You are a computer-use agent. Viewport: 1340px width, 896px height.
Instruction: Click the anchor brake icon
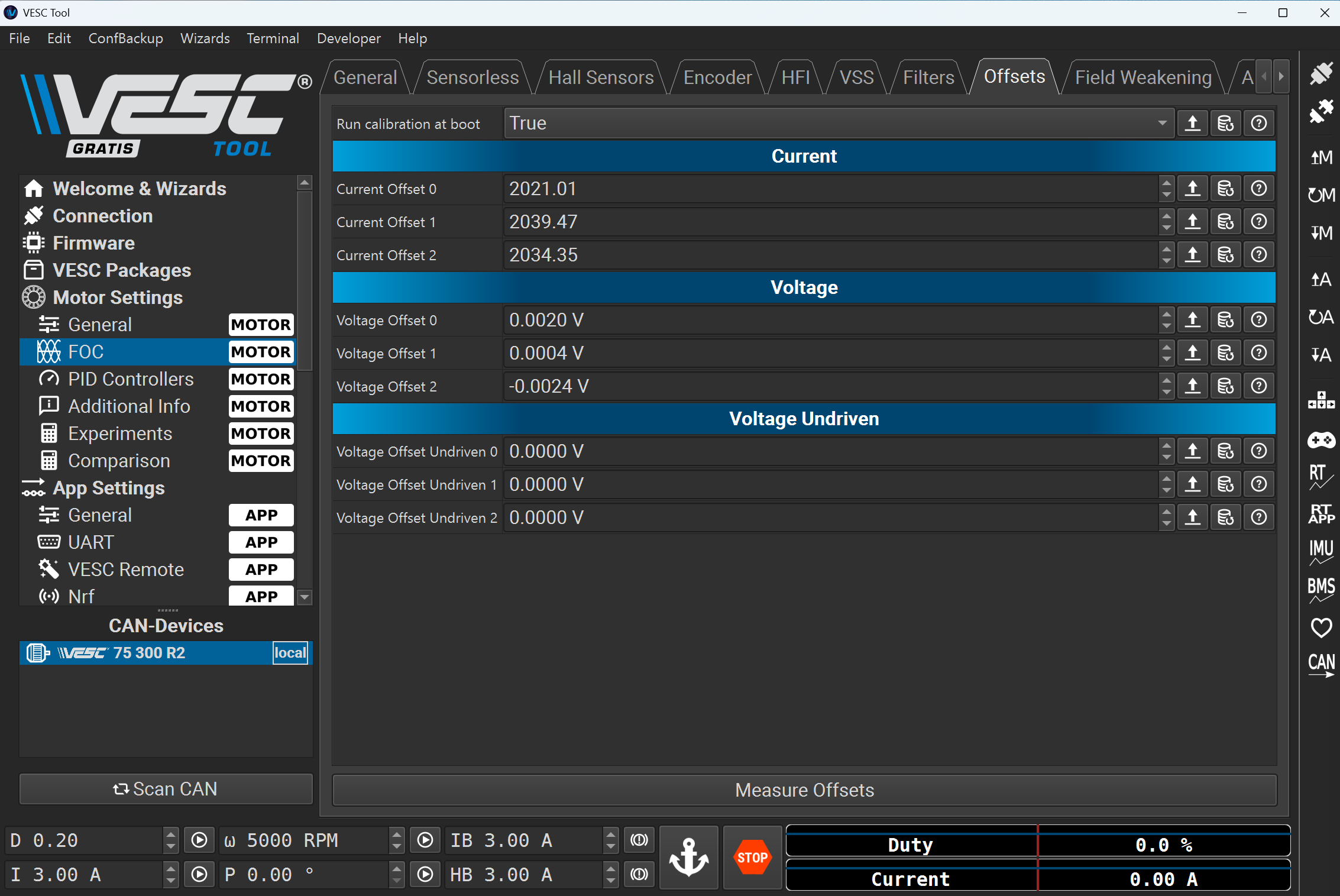[x=688, y=857]
